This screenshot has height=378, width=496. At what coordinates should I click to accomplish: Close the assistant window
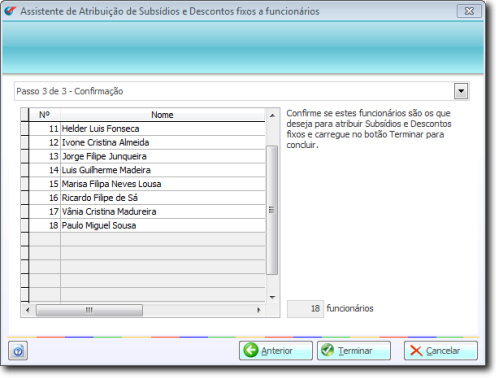(469, 11)
